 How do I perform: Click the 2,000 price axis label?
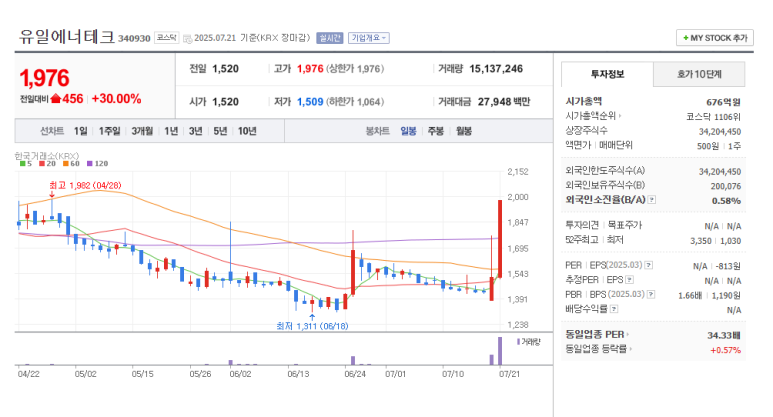[x=518, y=197]
